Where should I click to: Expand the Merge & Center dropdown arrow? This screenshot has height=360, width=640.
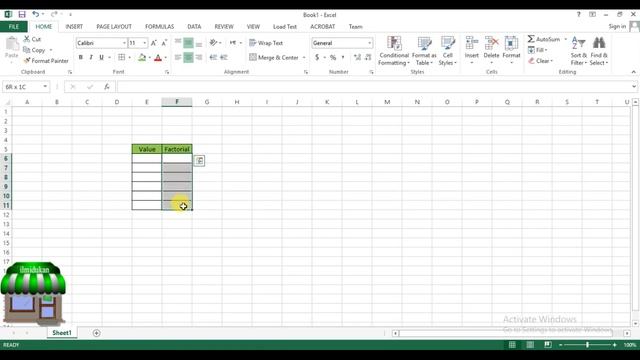point(304,58)
